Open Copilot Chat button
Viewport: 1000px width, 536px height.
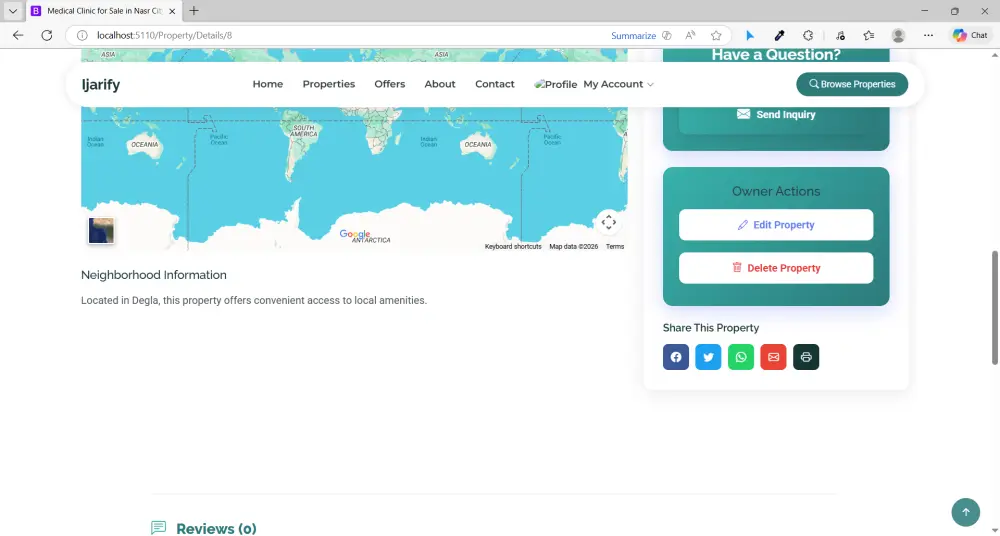tap(970, 36)
